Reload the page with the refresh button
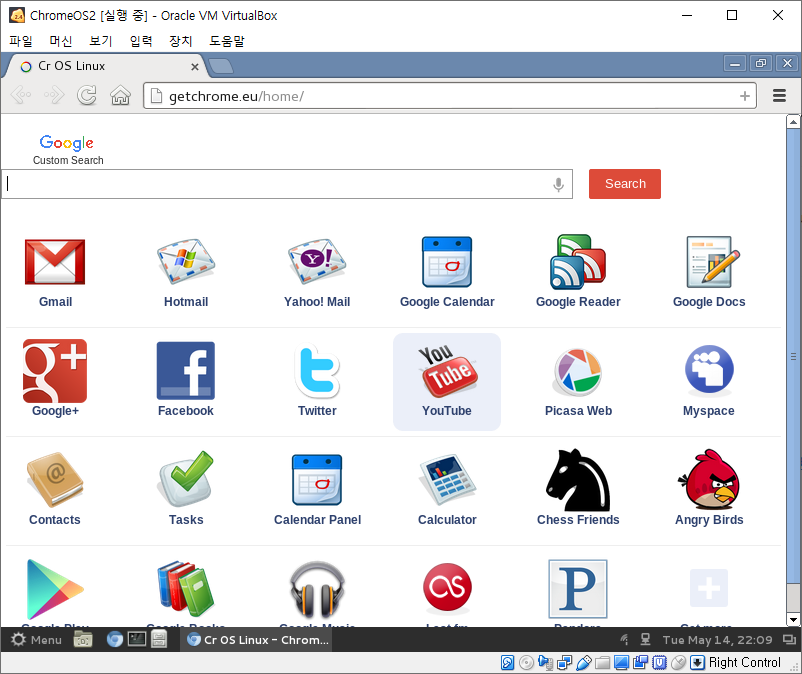 [x=86, y=95]
